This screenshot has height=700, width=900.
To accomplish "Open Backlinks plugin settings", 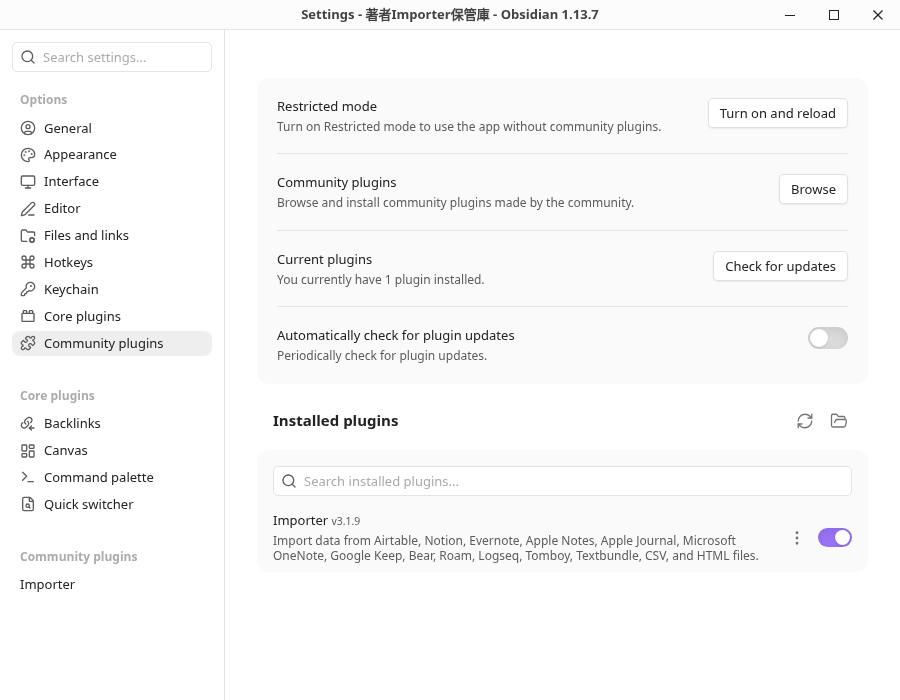I will point(112,423).
